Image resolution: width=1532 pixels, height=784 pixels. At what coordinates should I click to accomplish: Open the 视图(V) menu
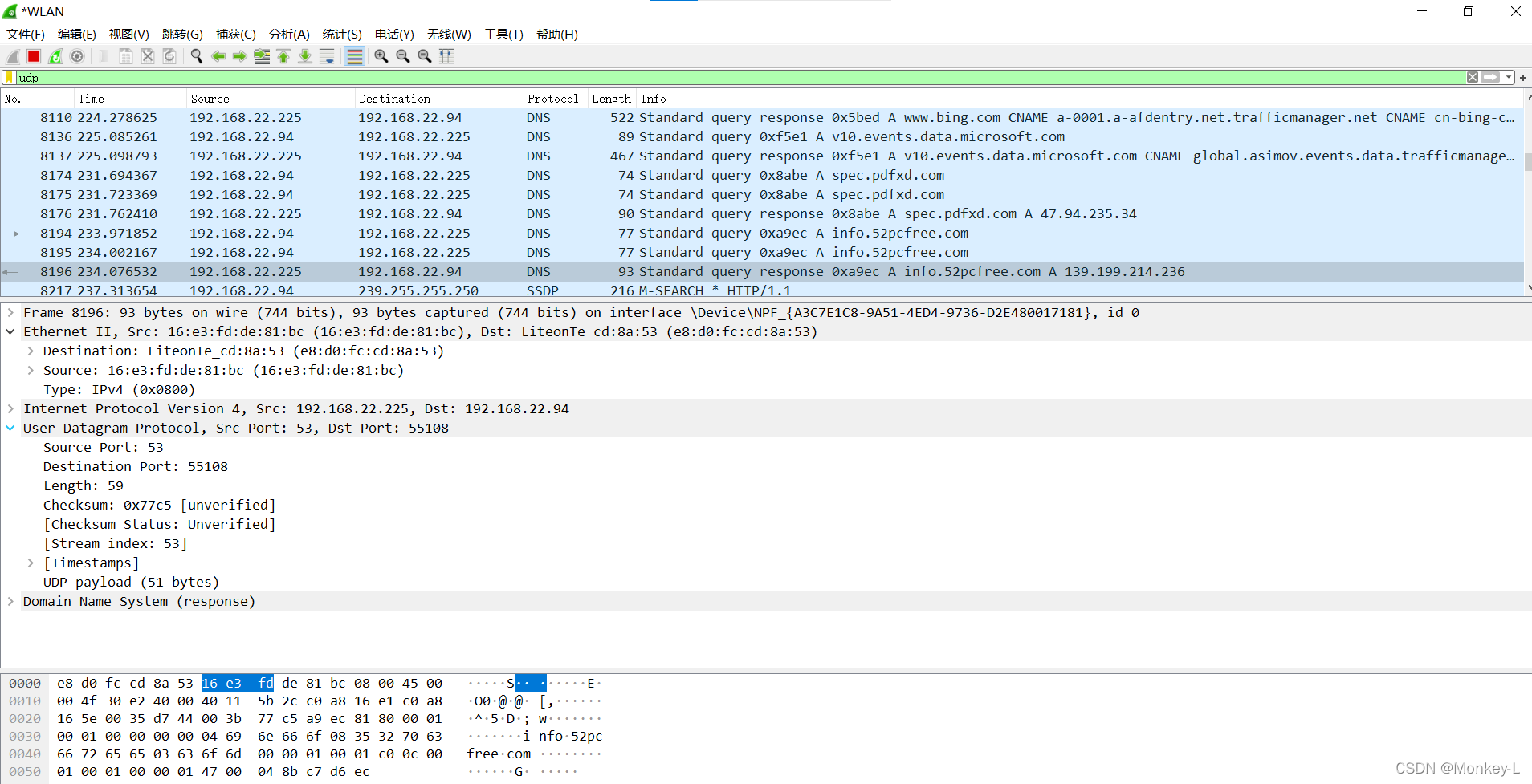(129, 35)
